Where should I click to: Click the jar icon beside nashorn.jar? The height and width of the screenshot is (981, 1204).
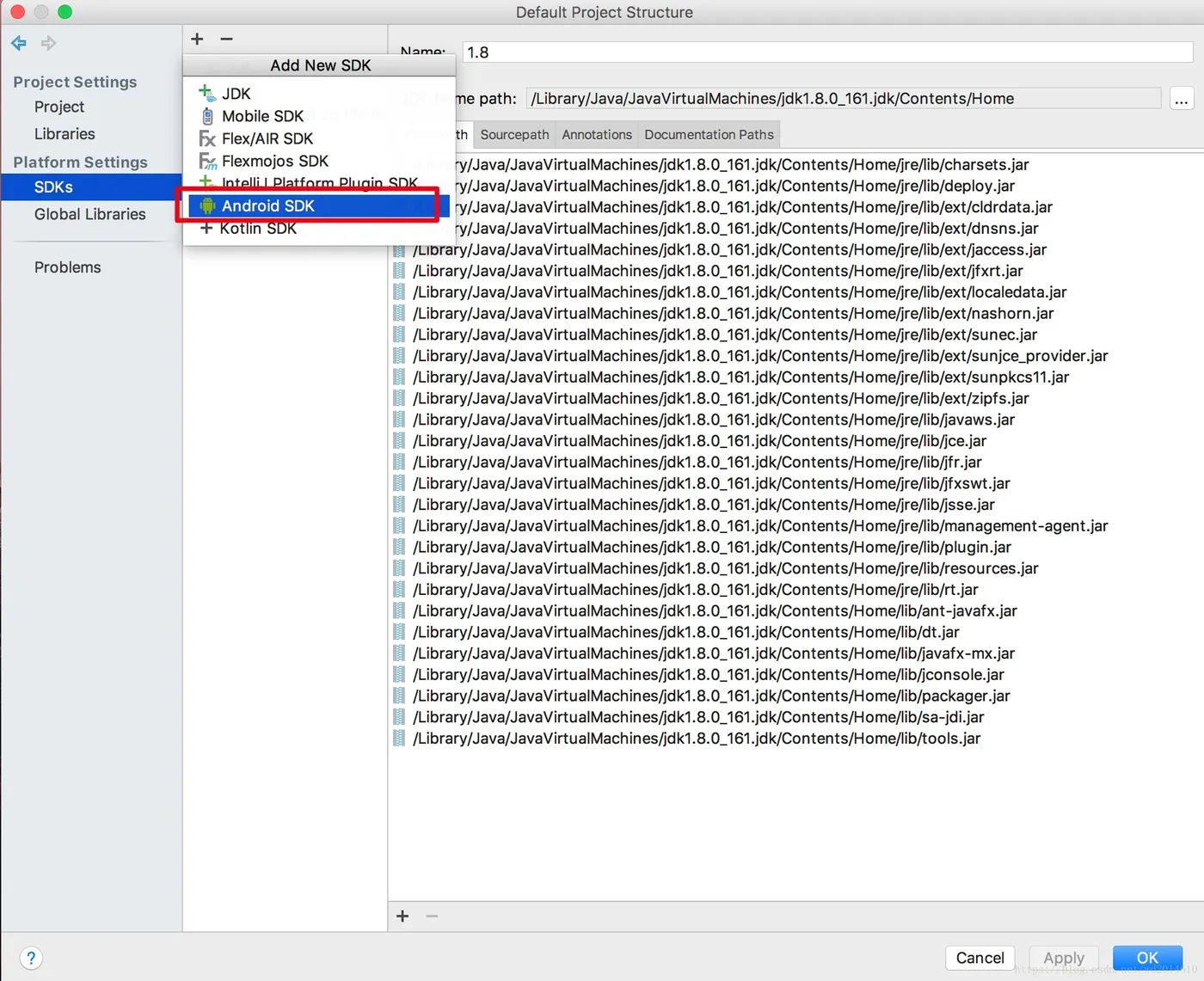399,314
